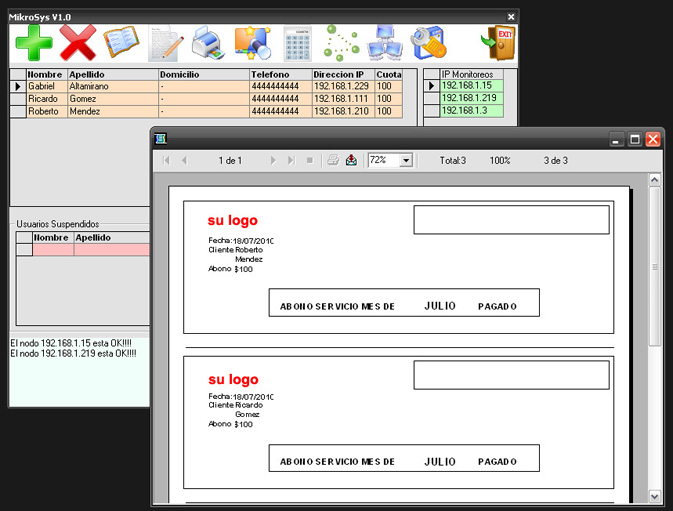Viewport: 673px width, 511px height.
Task: Print the report from viewer toolbar
Action: pos(333,160)
